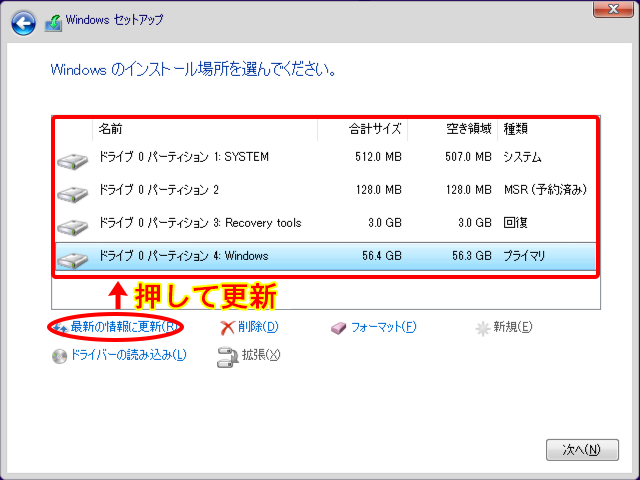Sort by 空き領域 column header

click(x=466, y=129)
